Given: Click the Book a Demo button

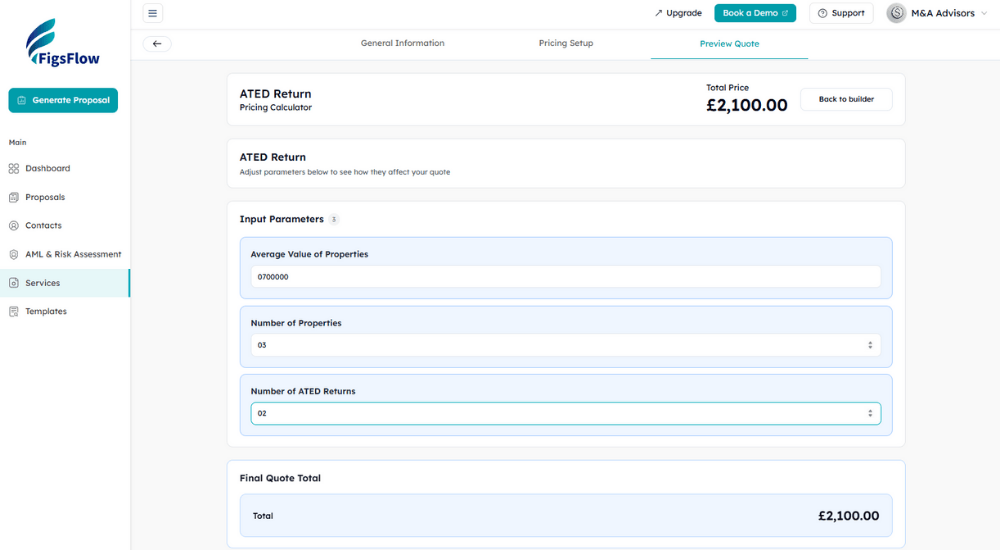Looking at the screenshot, I should (x=755, y=13).
